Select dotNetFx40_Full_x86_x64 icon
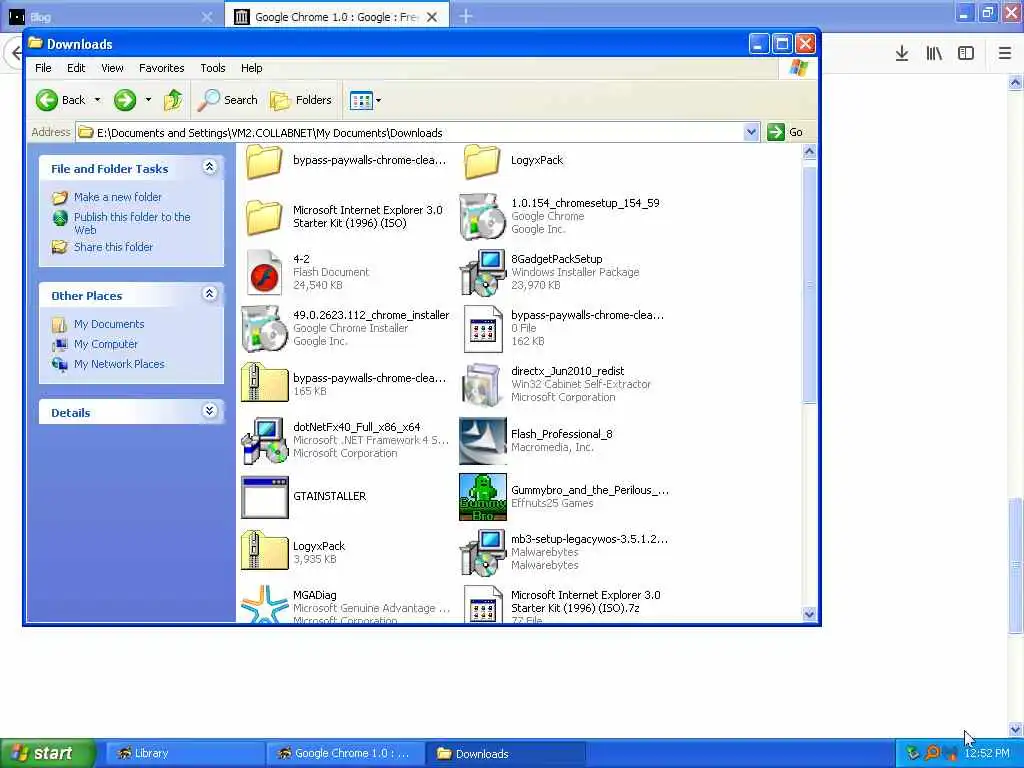The width and height of the screenshot is (1024, 768). tap(264, 440)
